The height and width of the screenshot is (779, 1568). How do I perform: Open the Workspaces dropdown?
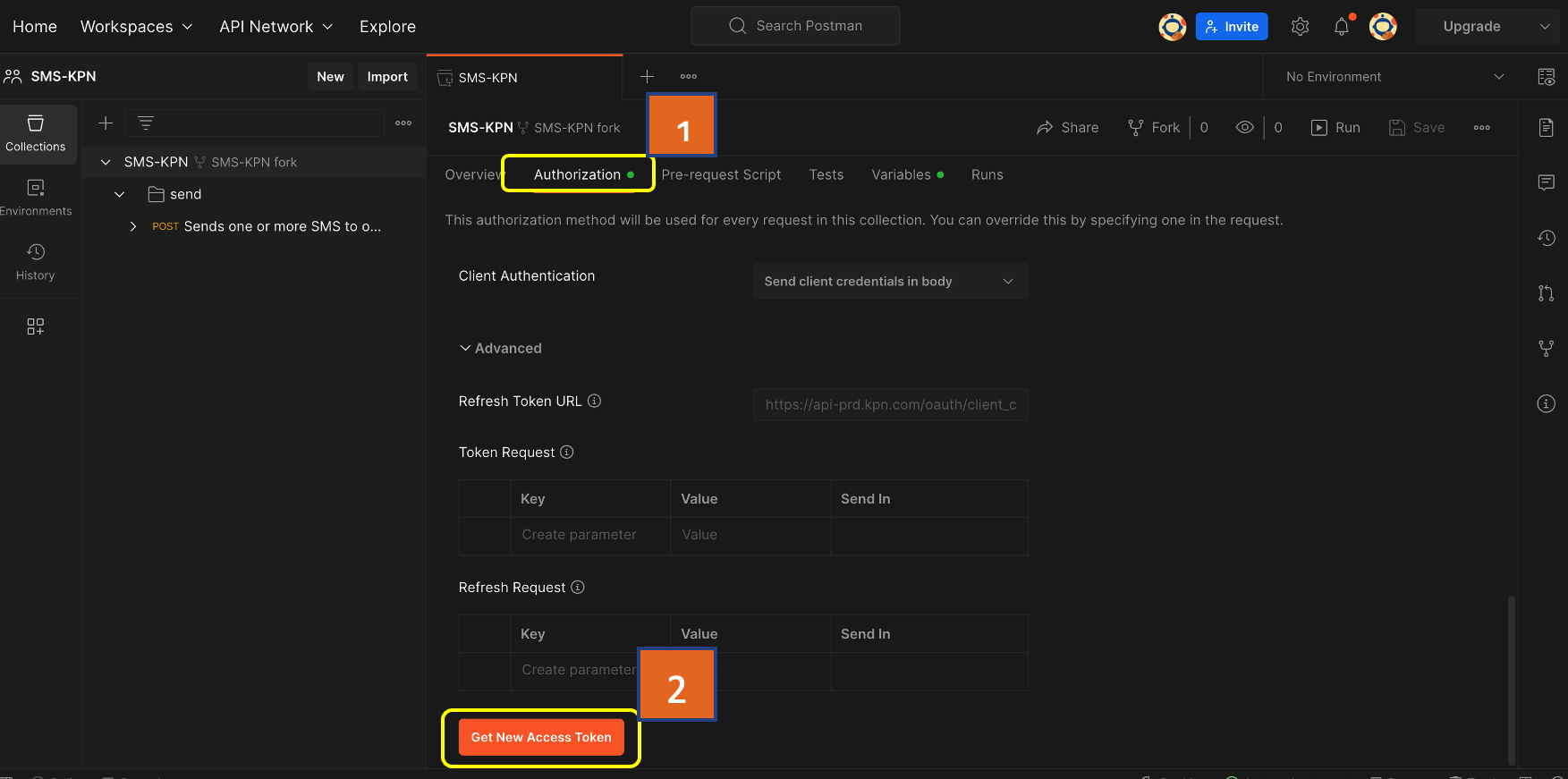coord(137,27)
